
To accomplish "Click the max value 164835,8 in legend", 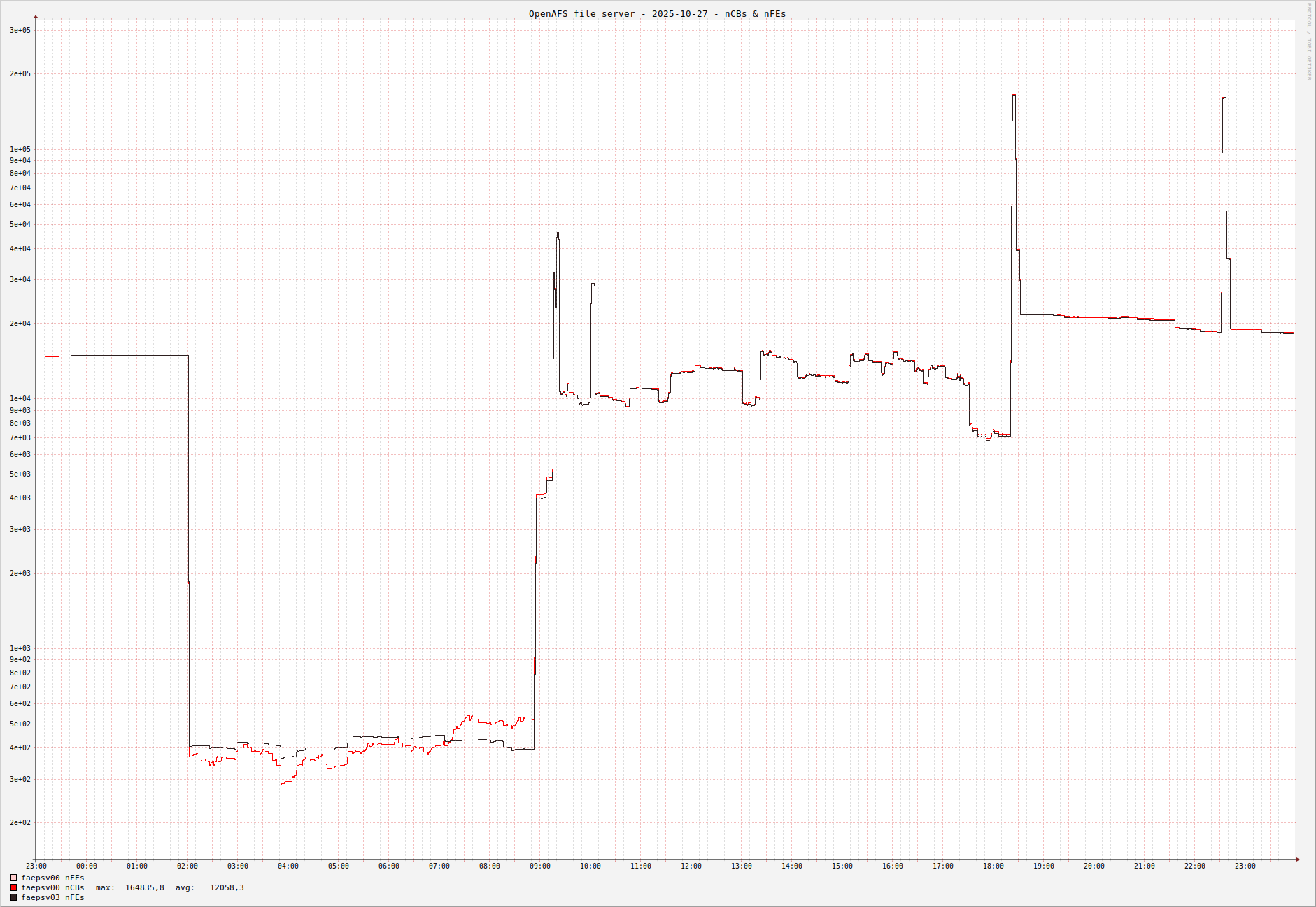I will click(x=144, y=887).
